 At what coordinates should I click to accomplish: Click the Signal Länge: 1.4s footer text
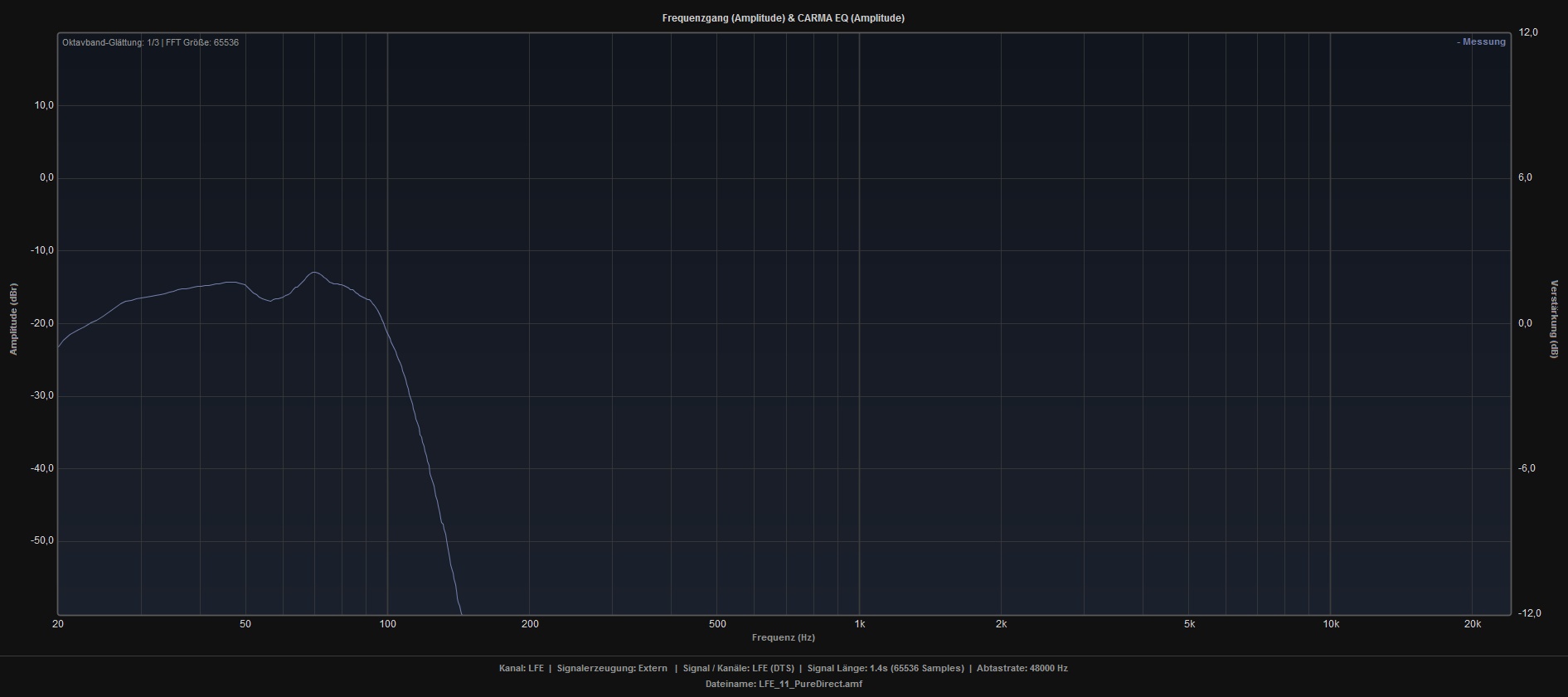coord(886,668)
